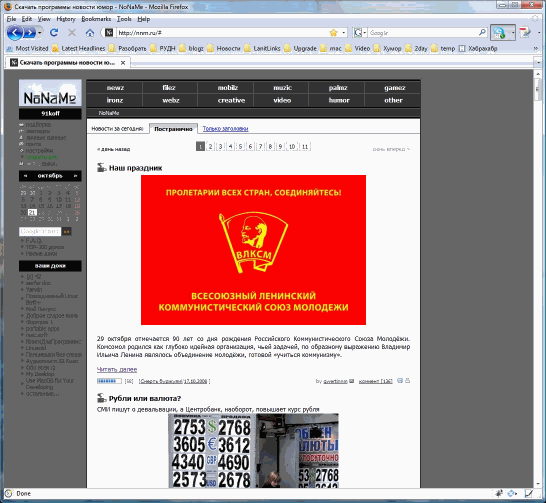
Task: Click the search magnifier icon
Action: 482,32
